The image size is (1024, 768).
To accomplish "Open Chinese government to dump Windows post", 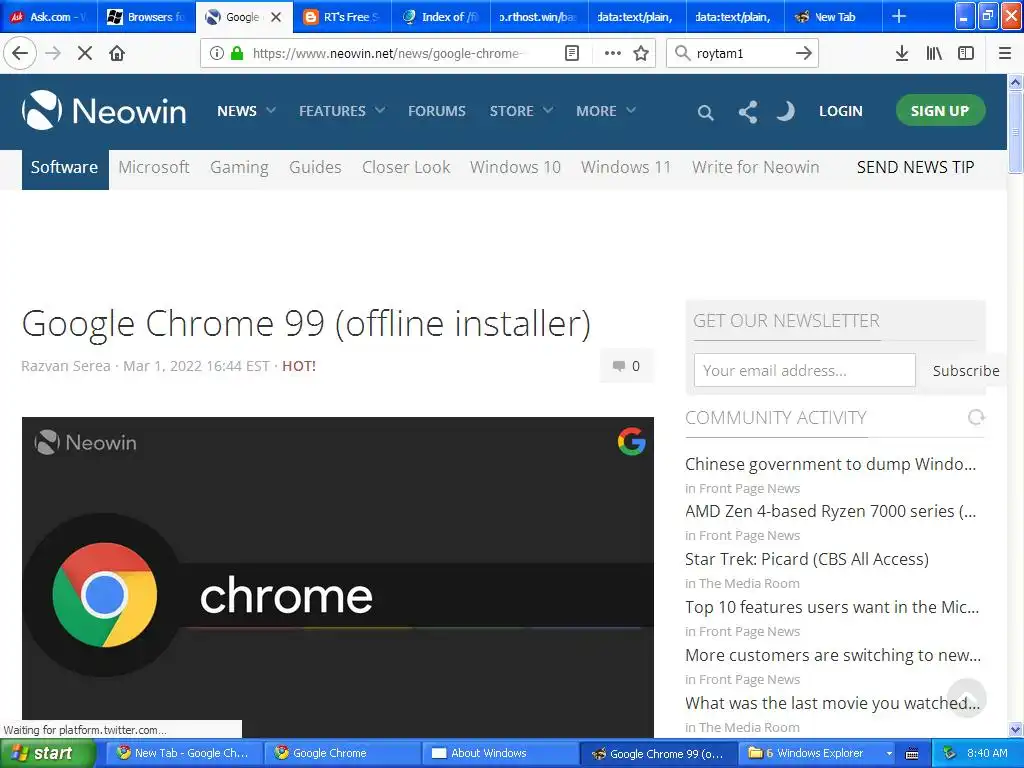I will point(831,464).
